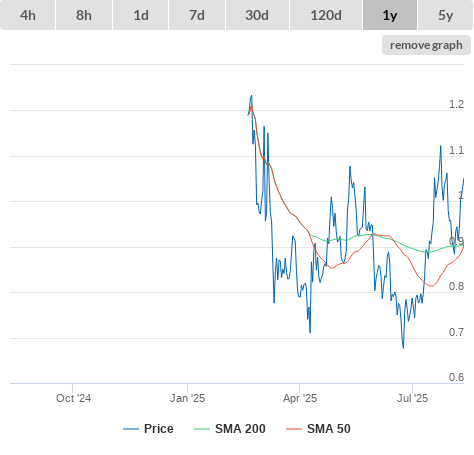Select the 8h time range
This screenshot has height=455, width=474.
pyautogui.click(x=84, y=15)
